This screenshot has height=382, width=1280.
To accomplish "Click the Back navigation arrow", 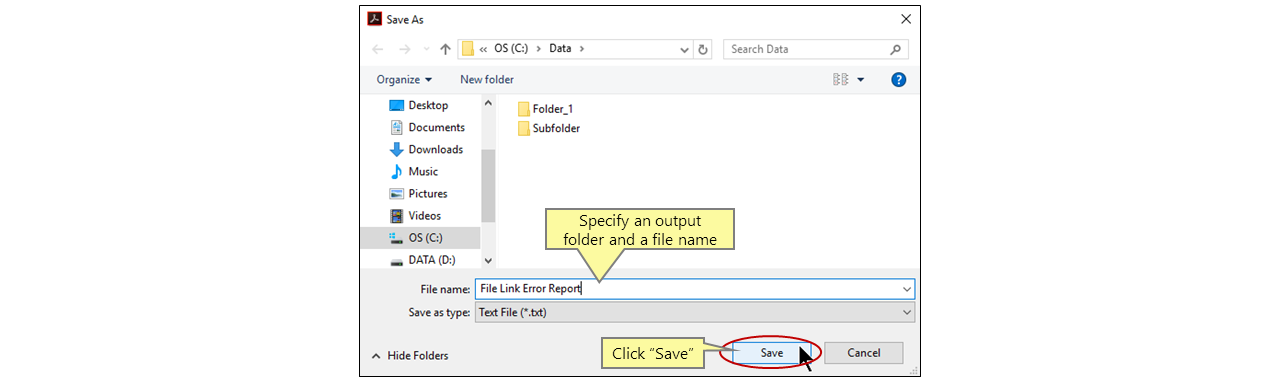I will click(x=377, y=49).
